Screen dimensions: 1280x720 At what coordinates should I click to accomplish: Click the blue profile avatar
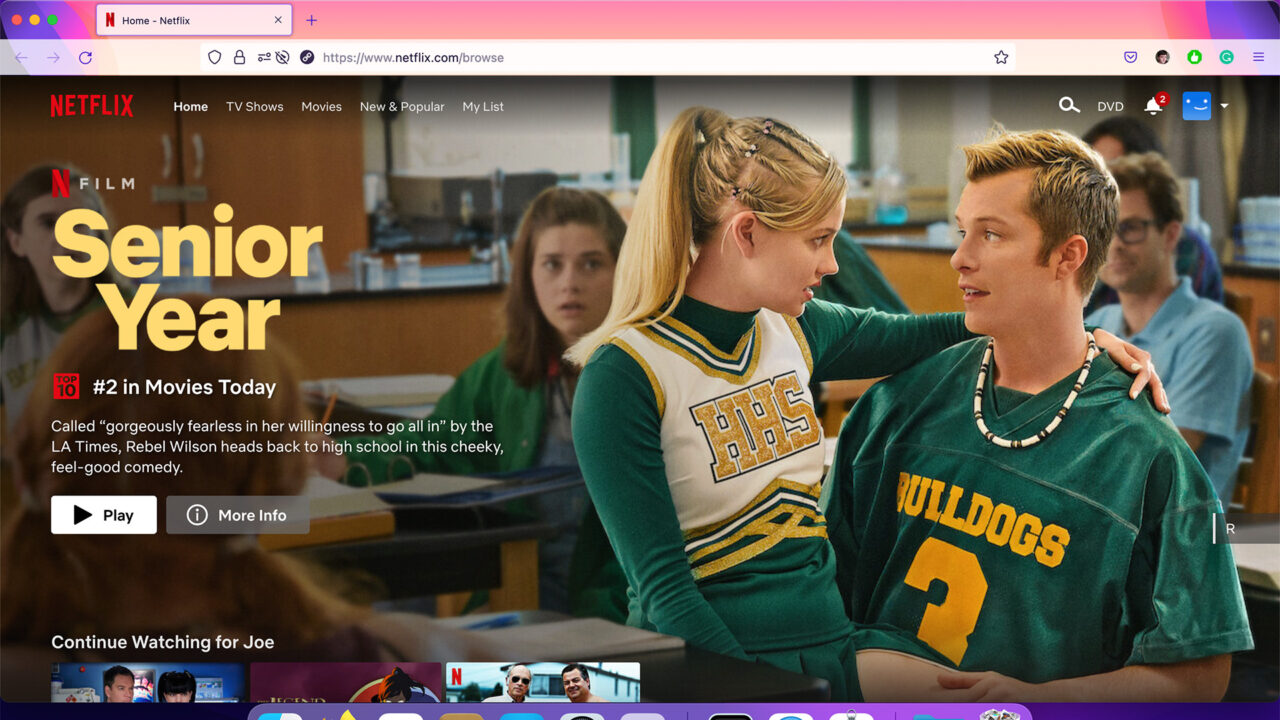pyautogui.click(x=1196, y=106)
